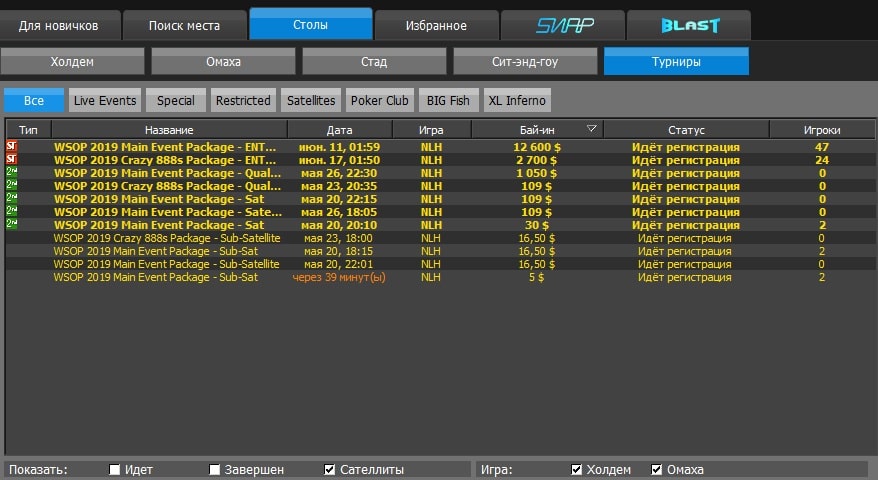Select the 5 $ Sub-Sat tournament row
Viewport: 878px width, 480px height.
(x=155, y=277)
